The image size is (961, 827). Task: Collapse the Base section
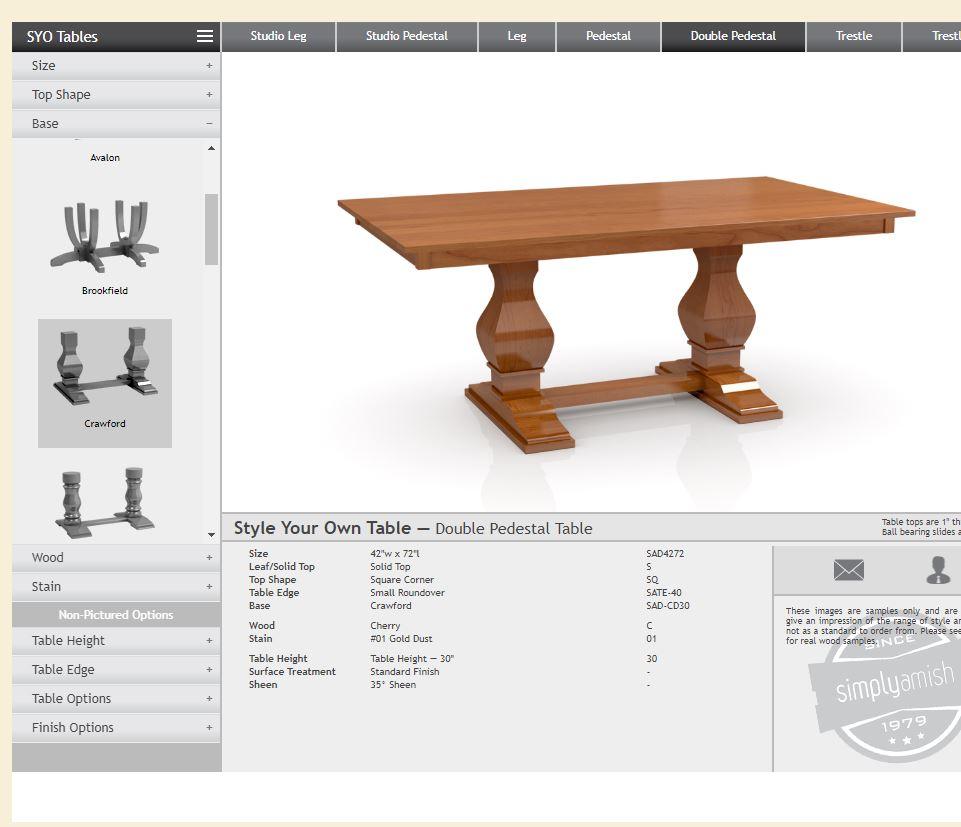tap(115, 123)
